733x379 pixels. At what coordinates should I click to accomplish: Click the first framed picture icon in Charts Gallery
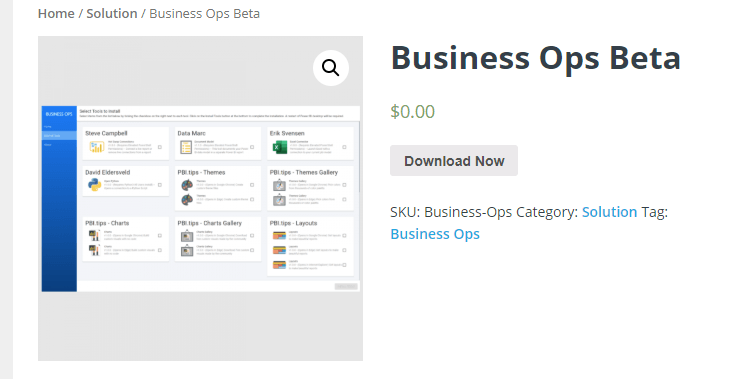187,236
